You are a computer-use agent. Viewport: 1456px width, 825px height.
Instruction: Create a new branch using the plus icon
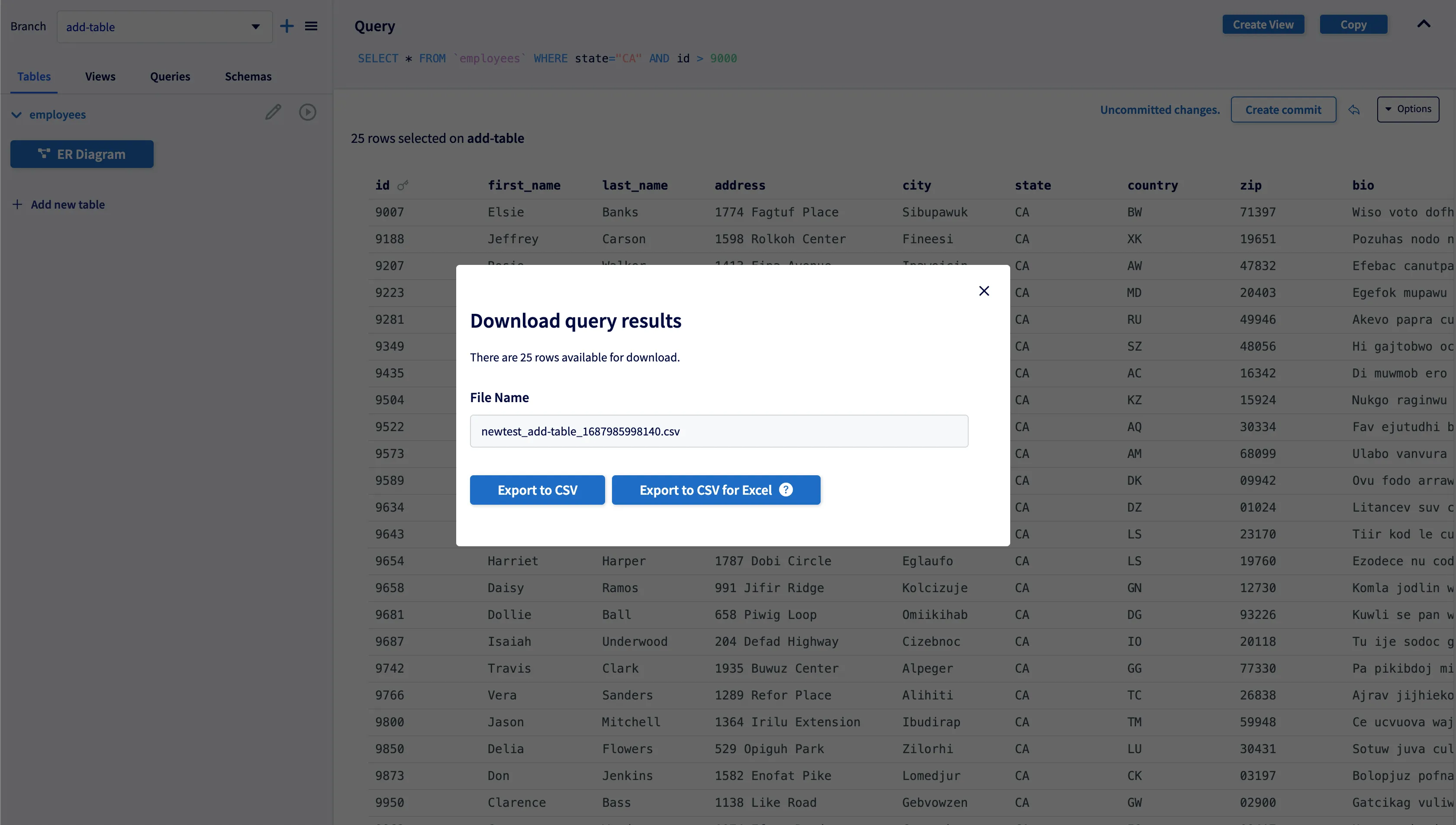click(287, 26)
